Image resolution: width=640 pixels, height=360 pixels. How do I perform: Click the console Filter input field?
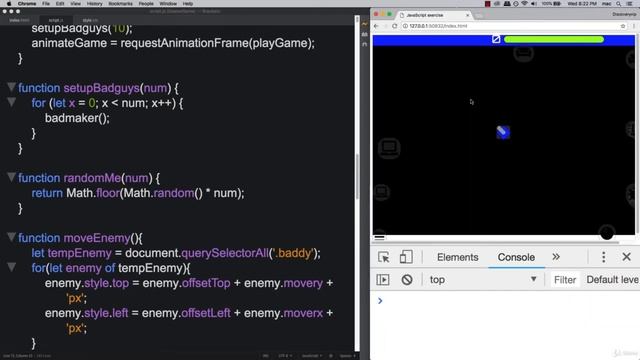tap(565, 280)
